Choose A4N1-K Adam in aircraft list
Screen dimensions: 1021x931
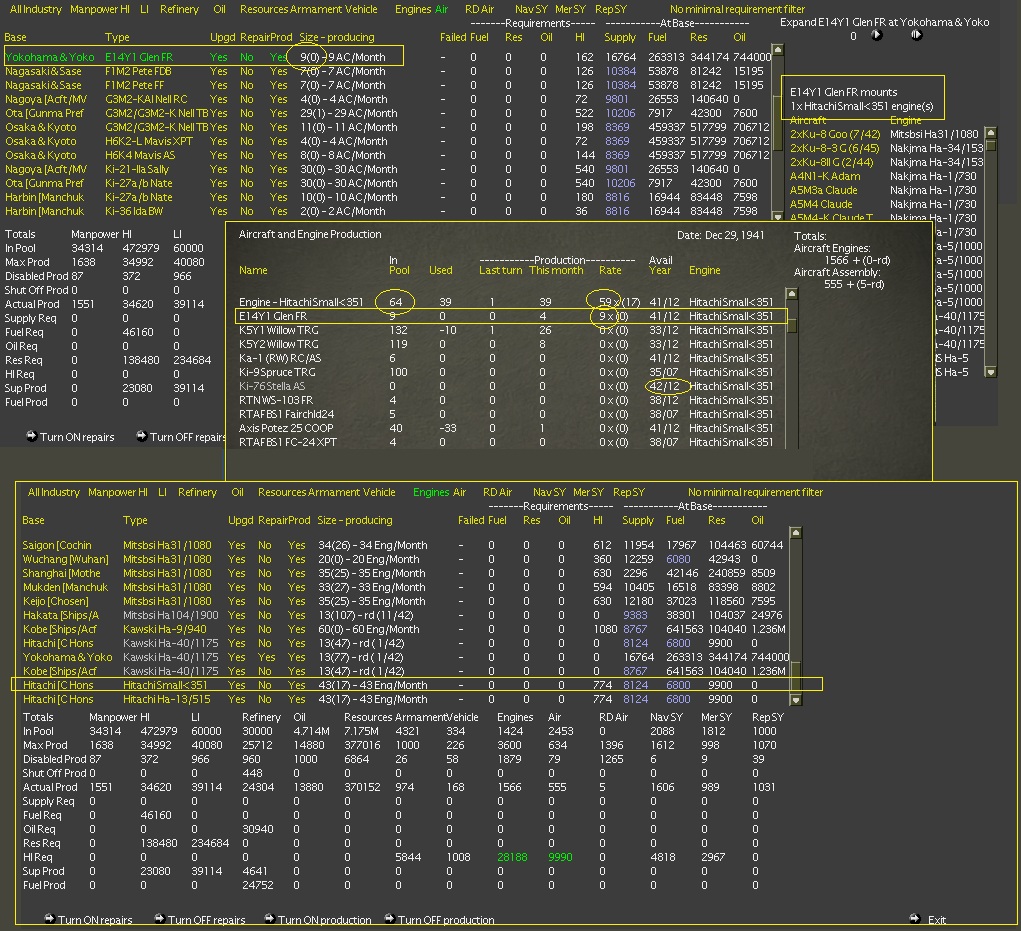825,176
